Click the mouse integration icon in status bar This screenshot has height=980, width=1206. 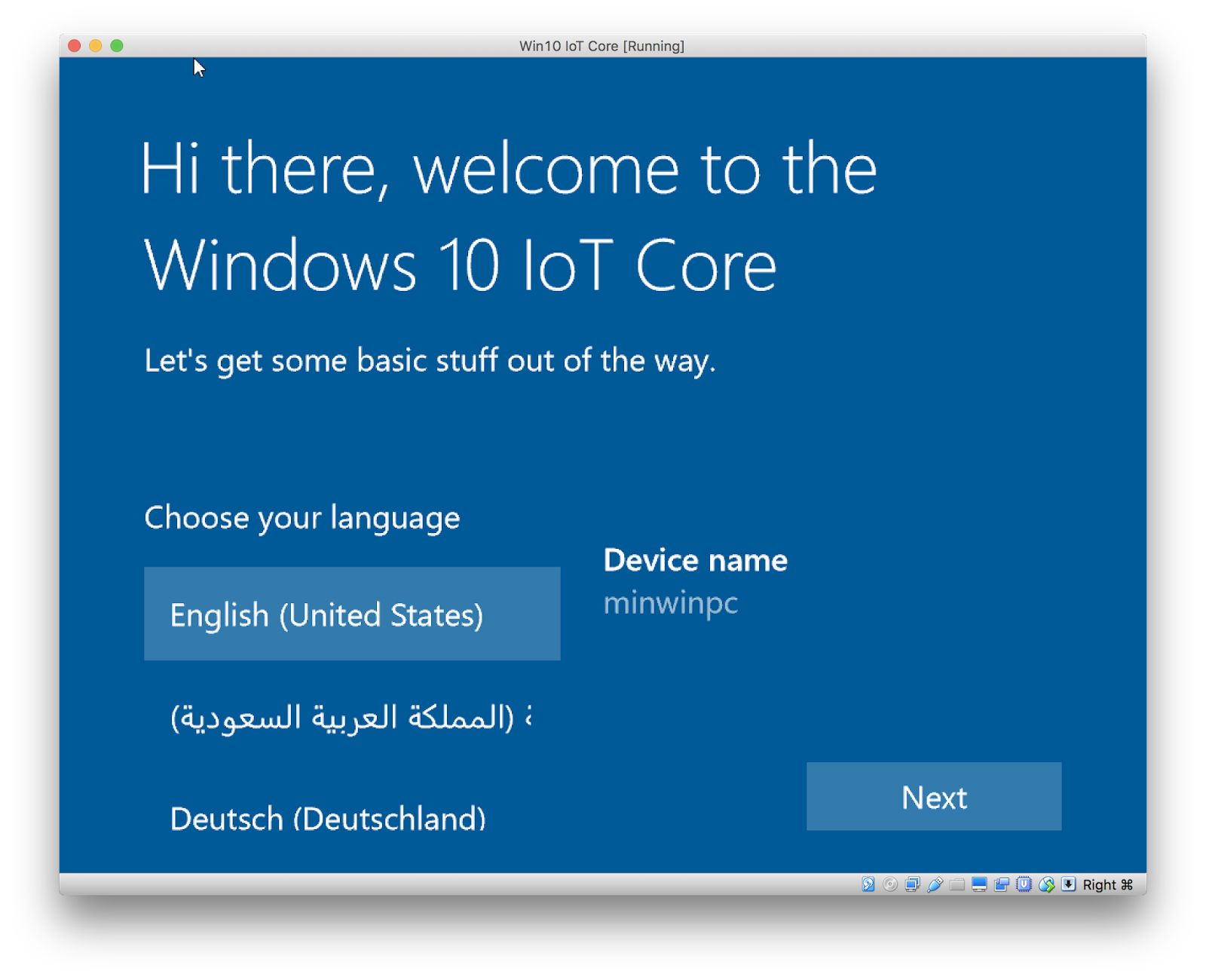coord(1046,884)
